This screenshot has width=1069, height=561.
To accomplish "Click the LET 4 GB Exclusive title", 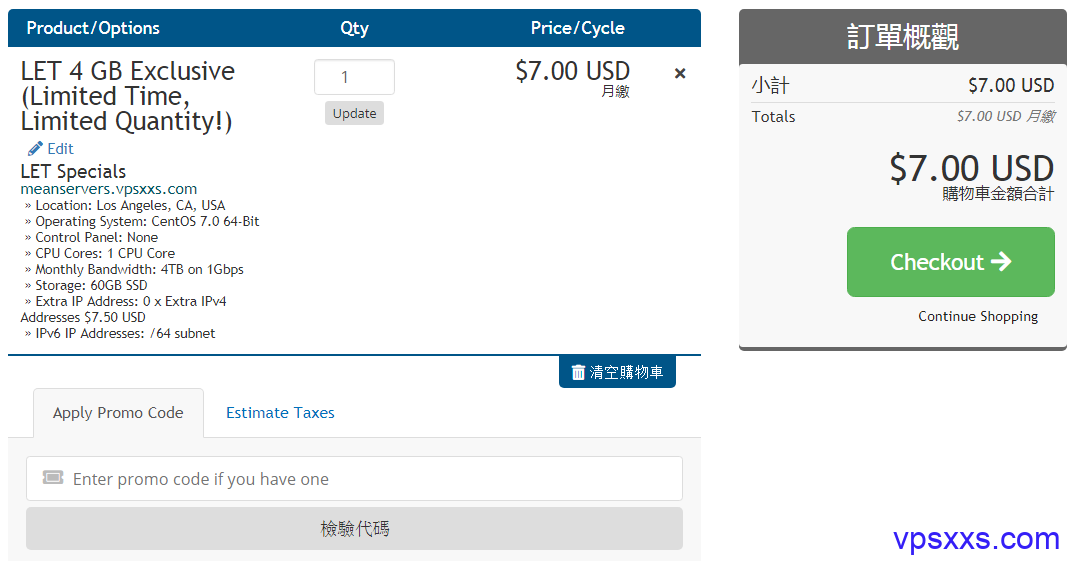I will (x=127, y=96).
